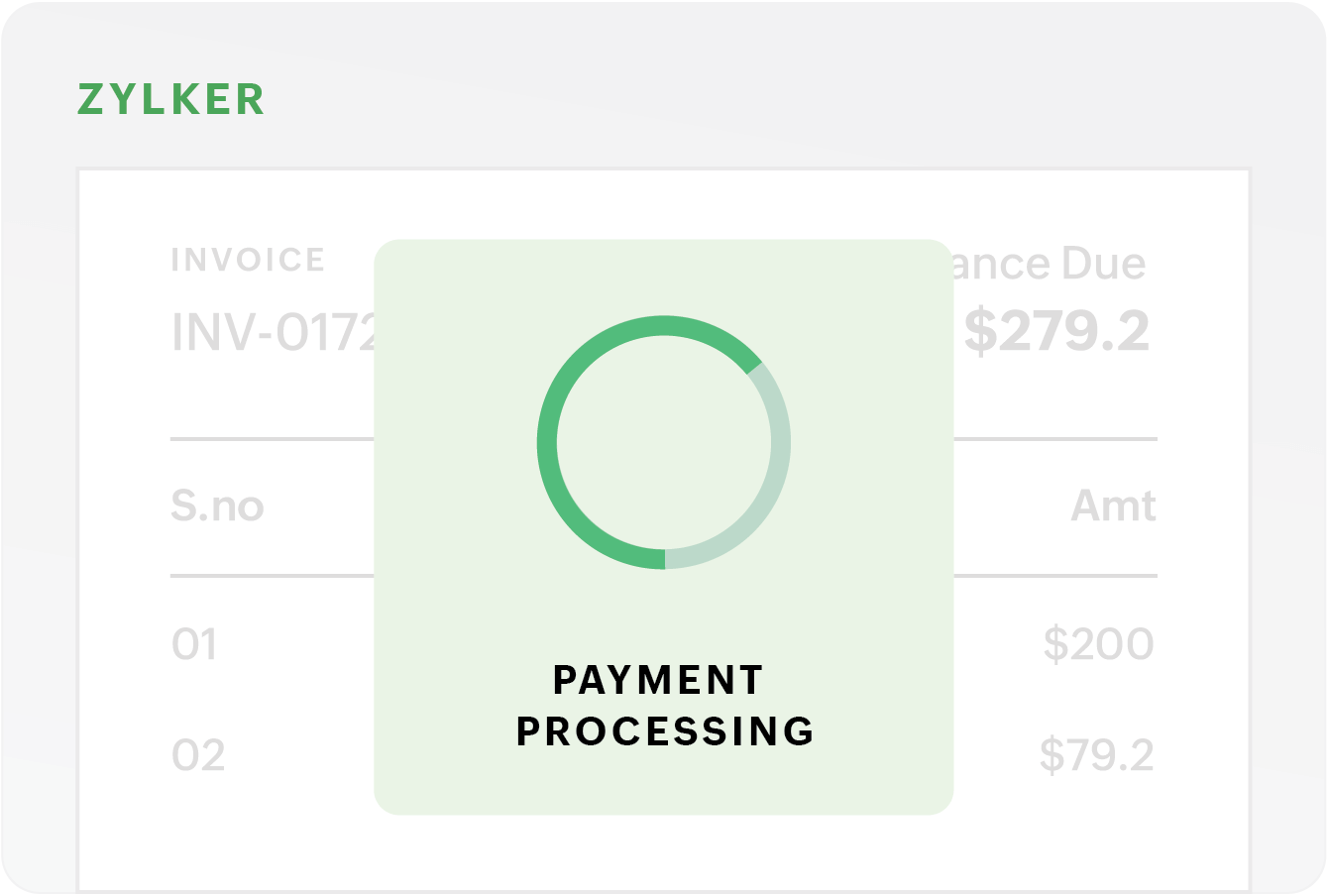The width and height of the screenshot is (1328, 896).
Task: Select row serial number 01
Action: pos(194,645)
